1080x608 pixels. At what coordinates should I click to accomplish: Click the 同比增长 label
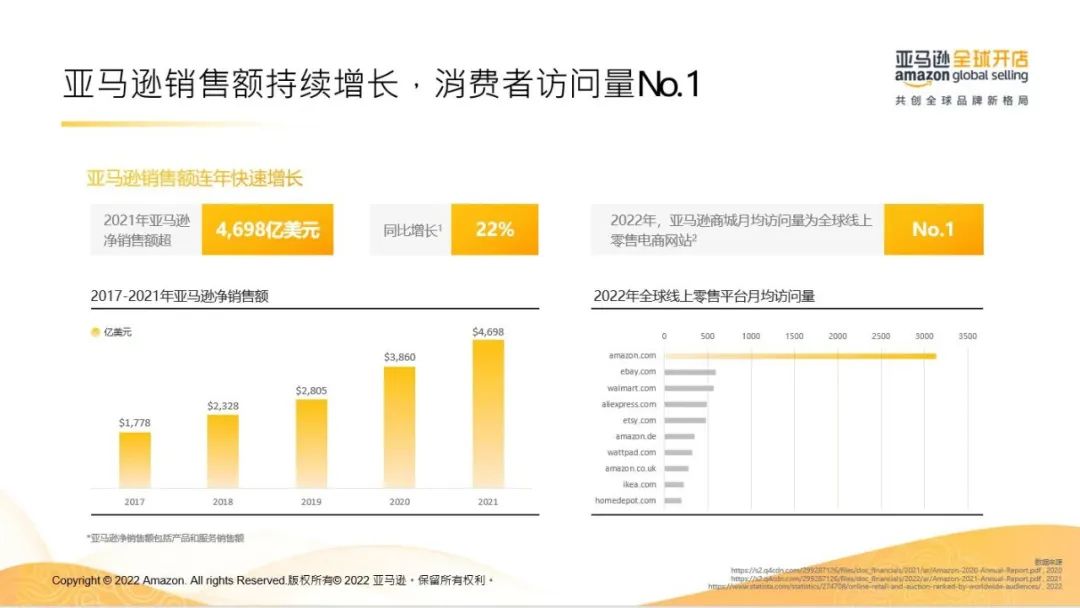(x=412, y=230)
